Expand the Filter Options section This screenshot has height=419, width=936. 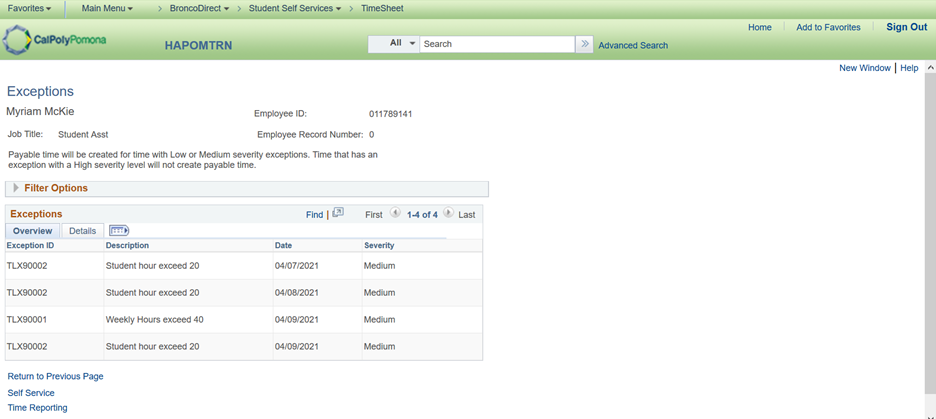point(16,188)
